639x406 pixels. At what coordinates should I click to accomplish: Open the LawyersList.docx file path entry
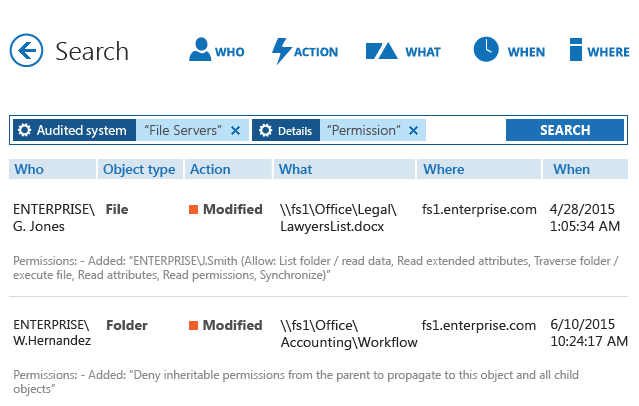coord(338,219)
